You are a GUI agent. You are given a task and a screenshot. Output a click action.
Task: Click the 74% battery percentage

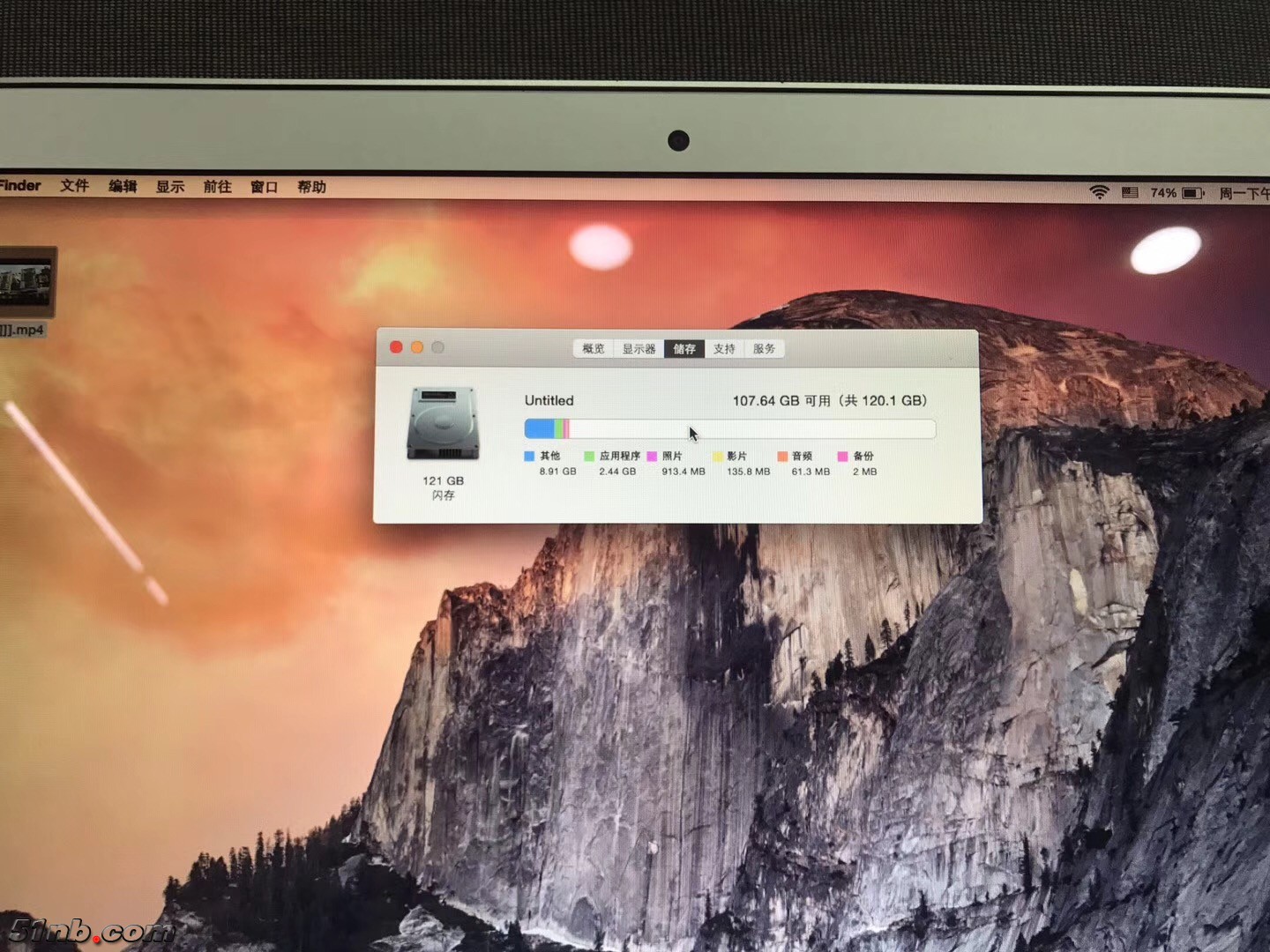coord(1163,193)
